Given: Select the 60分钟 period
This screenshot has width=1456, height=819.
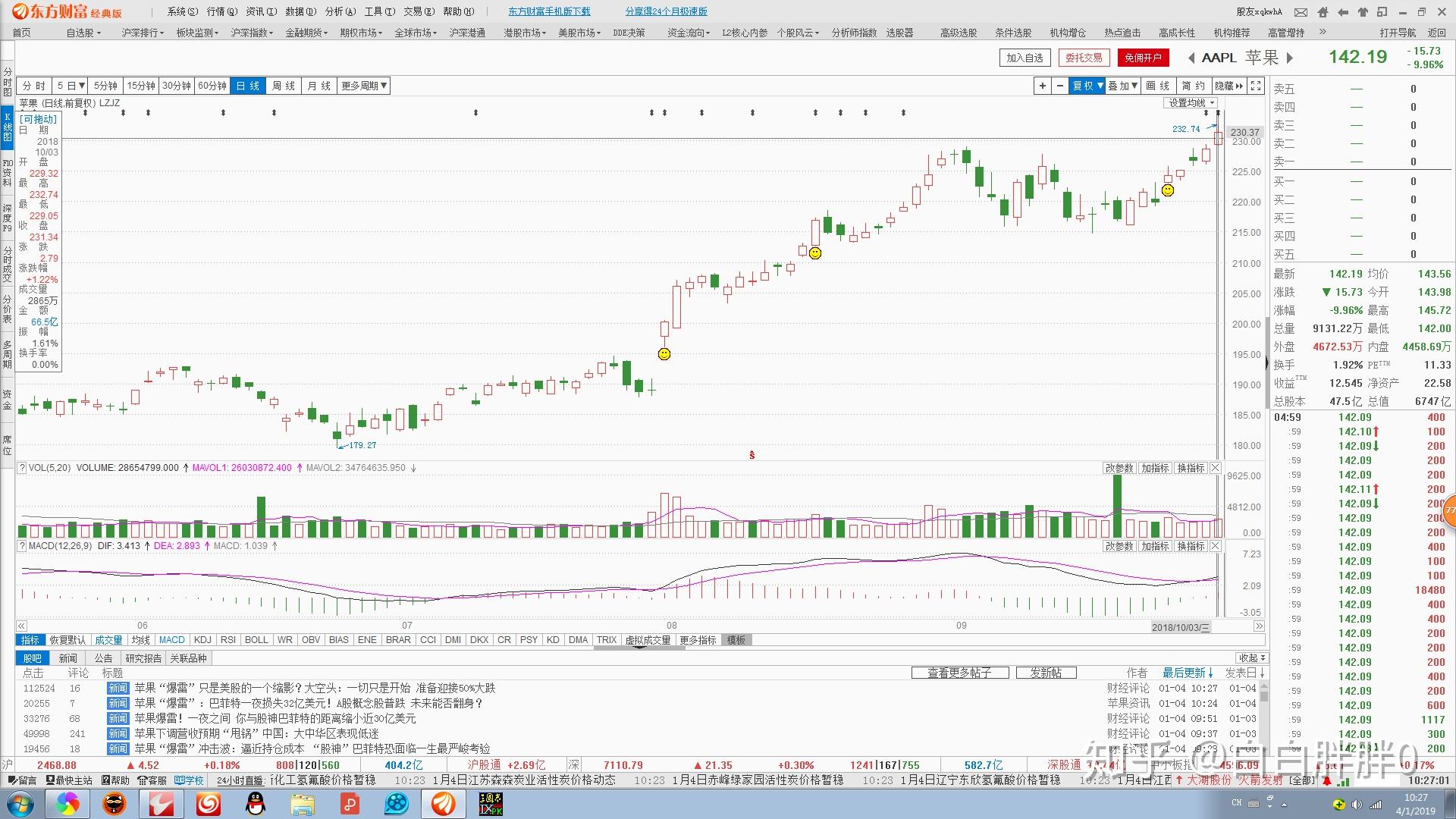Looking at the screenshot, I should [x=212, y=86].
